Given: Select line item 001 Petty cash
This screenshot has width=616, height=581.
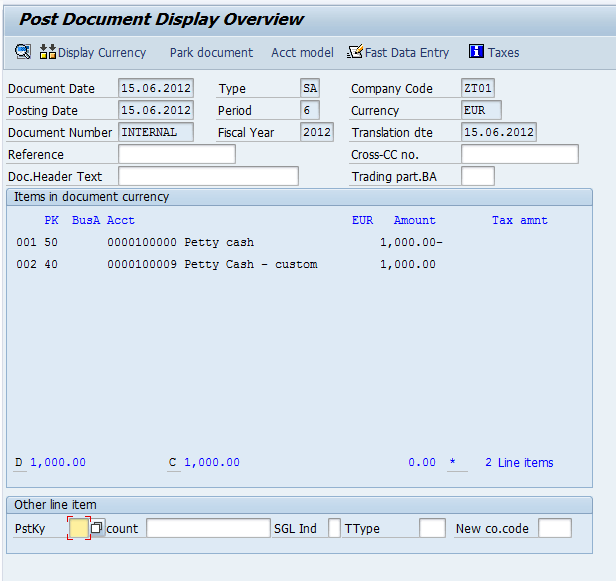Looking at the screenshot, I should 219,242.
